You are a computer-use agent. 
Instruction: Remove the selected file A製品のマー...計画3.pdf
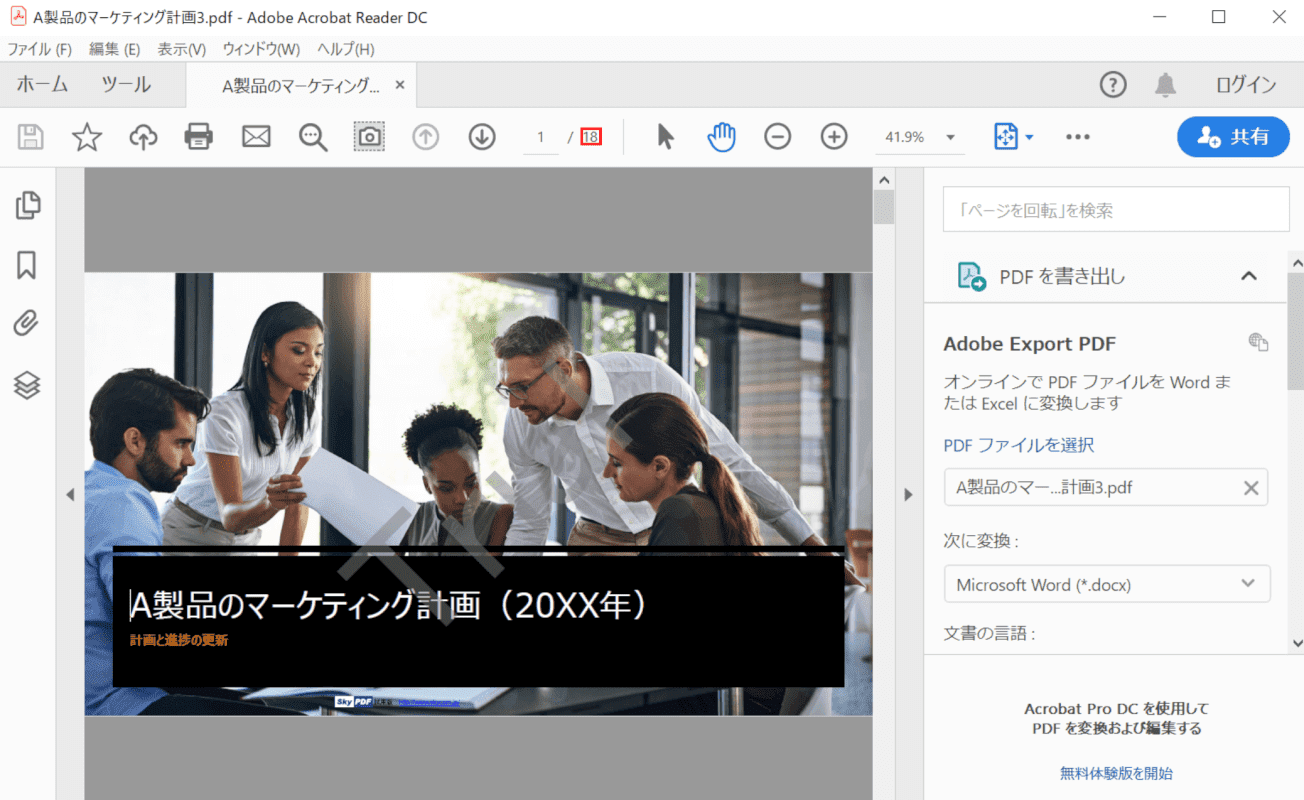(1251, 488)
